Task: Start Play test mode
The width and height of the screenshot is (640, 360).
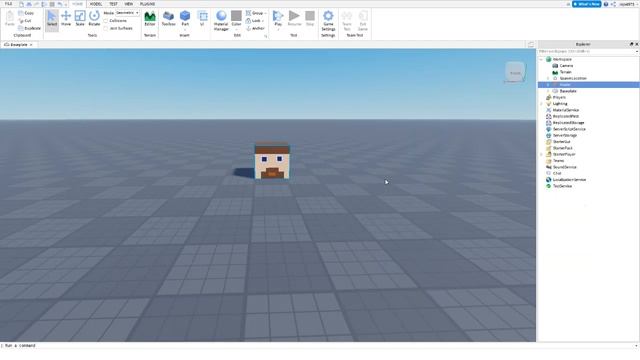Action: pos(278,17)
